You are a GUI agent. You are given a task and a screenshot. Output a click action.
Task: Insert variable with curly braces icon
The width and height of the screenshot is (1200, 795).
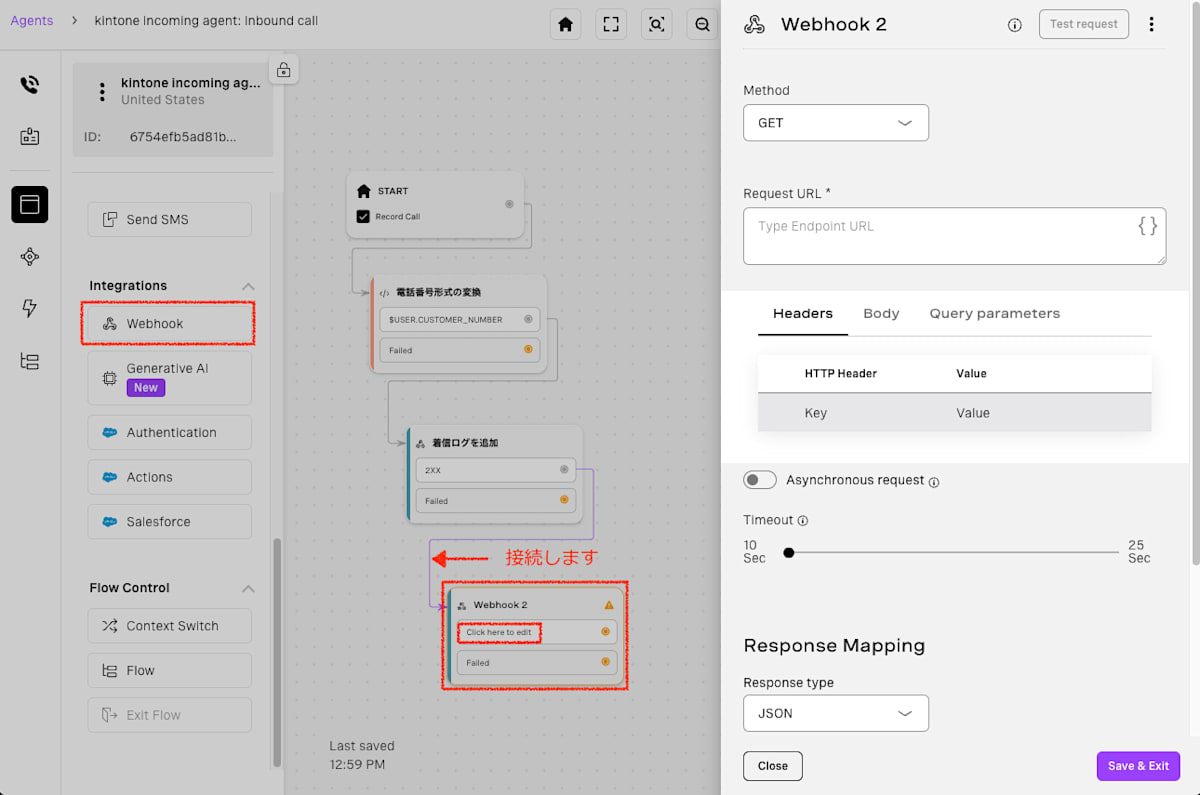(x=1148, y=226)
